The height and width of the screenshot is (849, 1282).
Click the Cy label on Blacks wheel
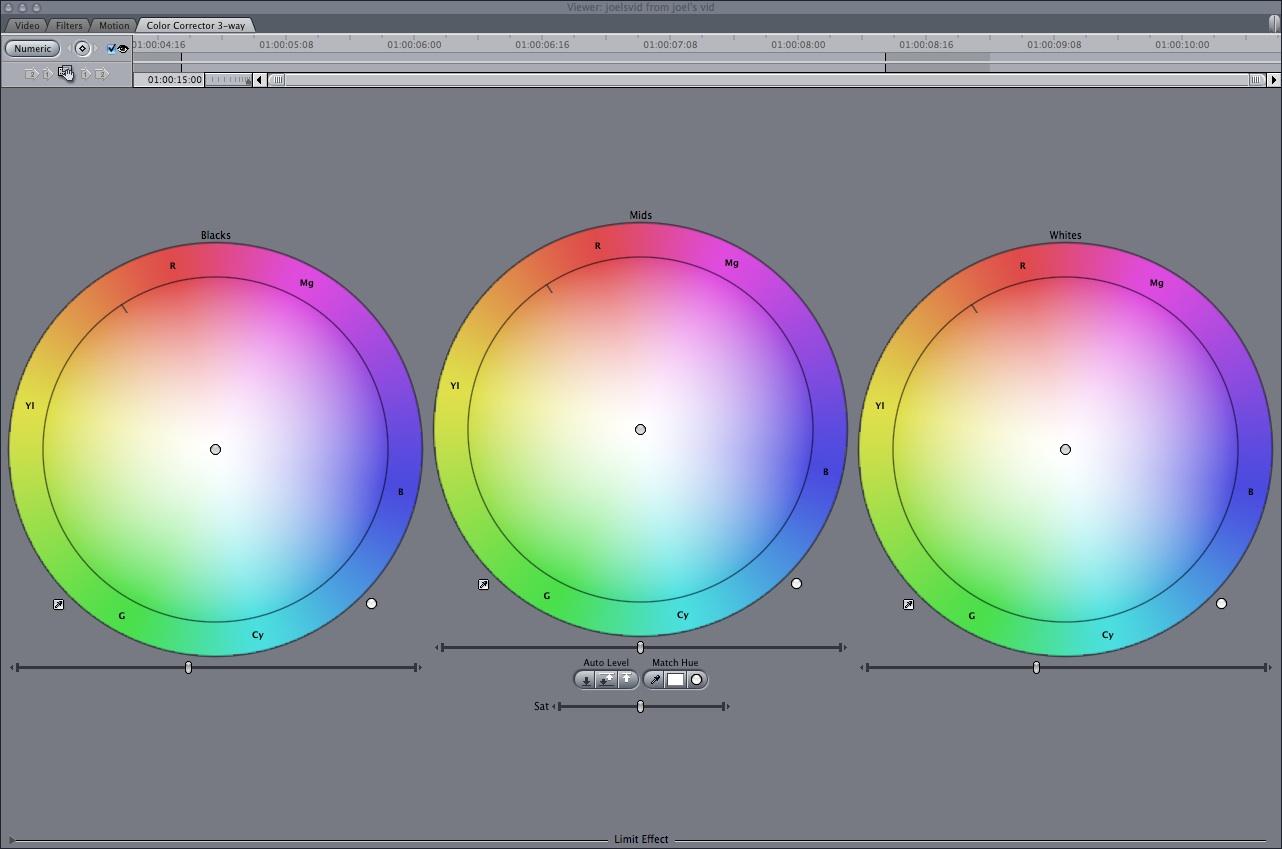pyautogui.click(x=258, y=635)
